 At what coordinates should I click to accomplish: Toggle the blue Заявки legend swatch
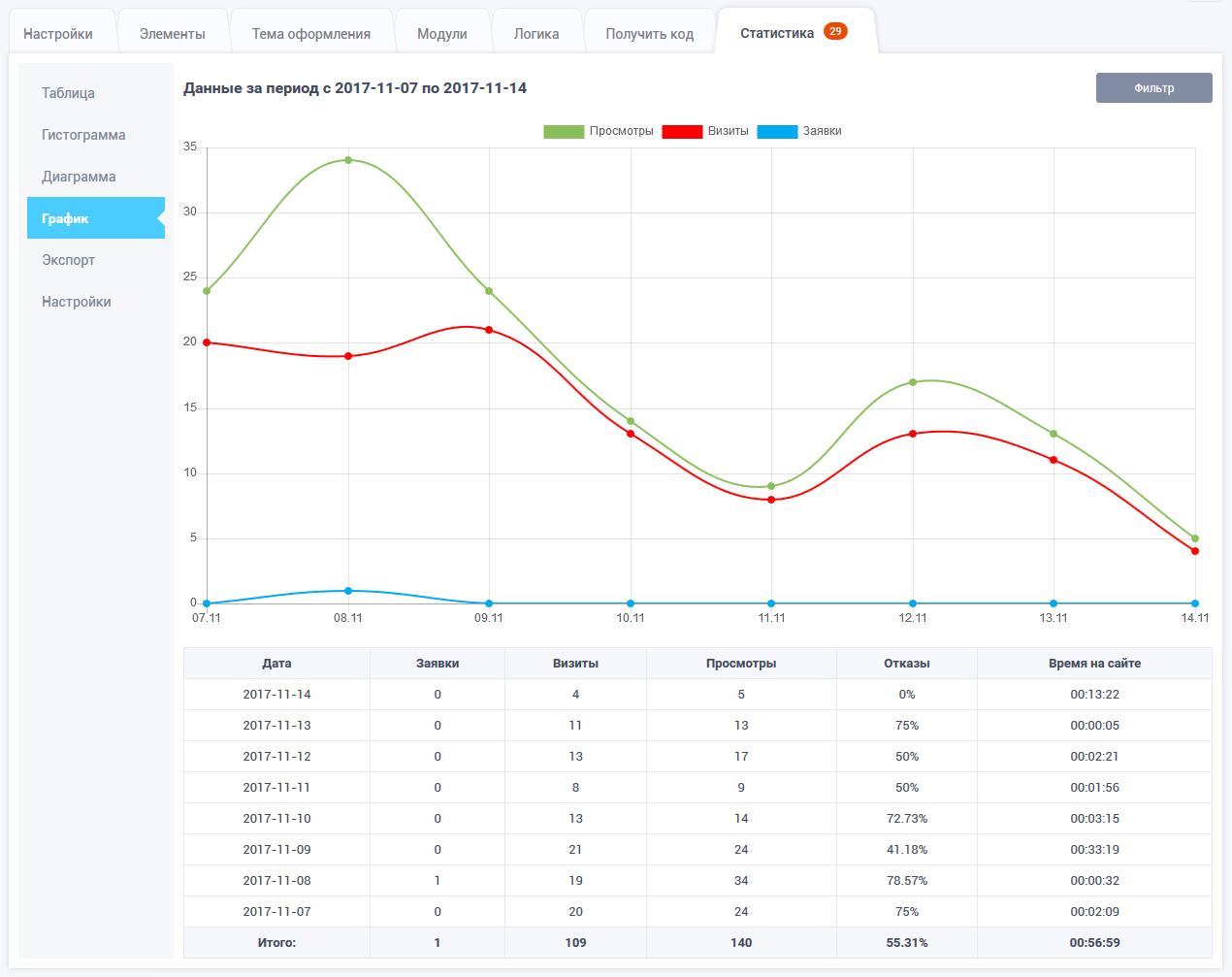777,132
